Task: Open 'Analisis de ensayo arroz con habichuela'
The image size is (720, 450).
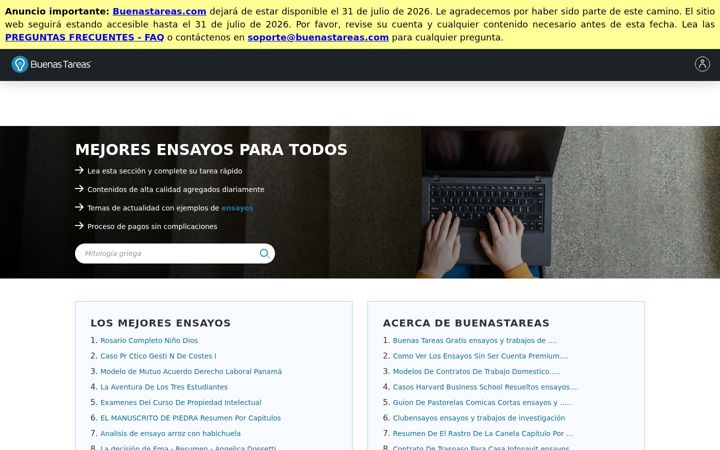Action: (170, 433)
